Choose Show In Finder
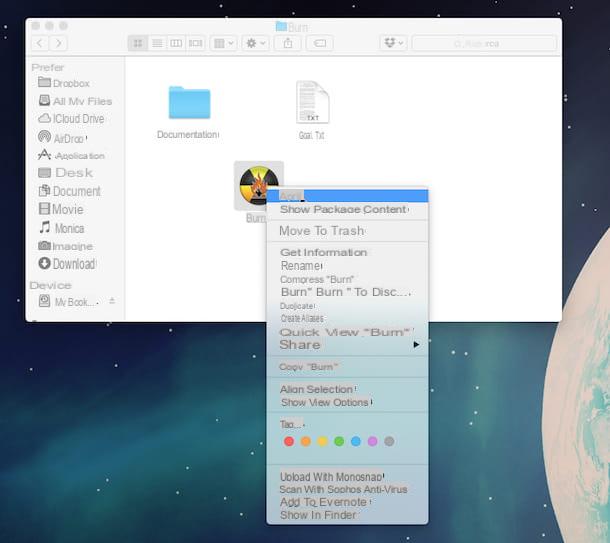The image size is (610, 543). point(347,515)
